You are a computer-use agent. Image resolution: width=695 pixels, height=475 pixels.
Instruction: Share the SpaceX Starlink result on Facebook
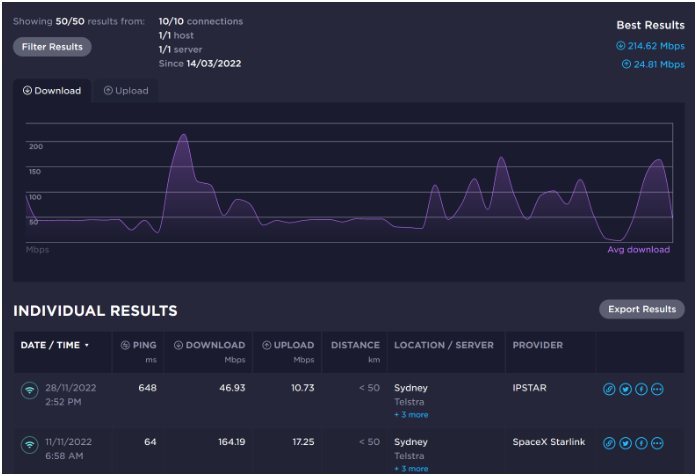point(641,442)
